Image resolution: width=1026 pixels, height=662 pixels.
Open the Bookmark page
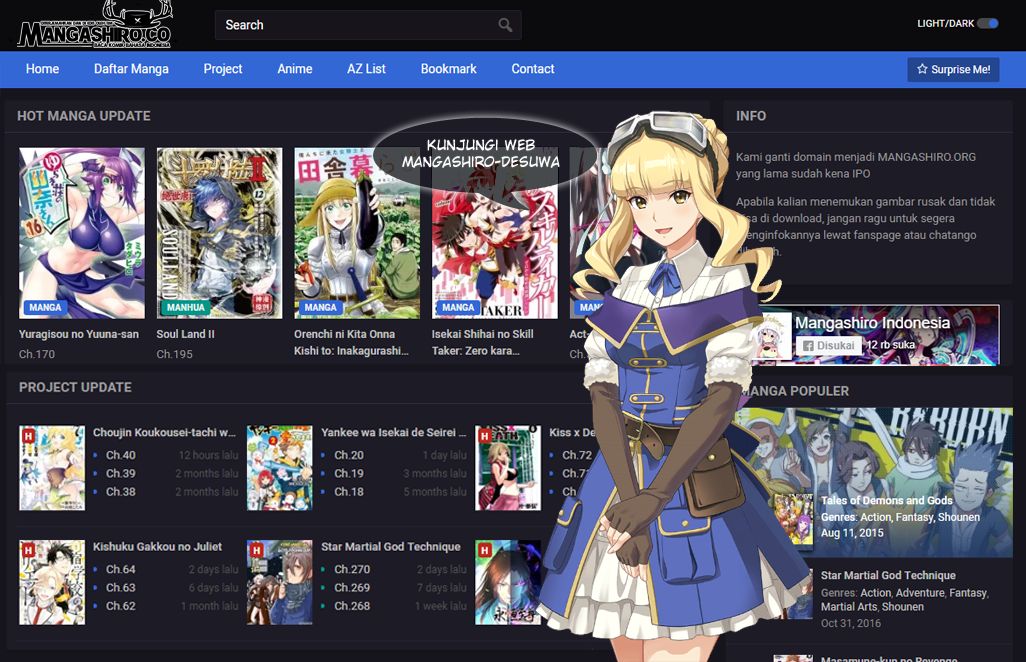click(x=448, y=69)
